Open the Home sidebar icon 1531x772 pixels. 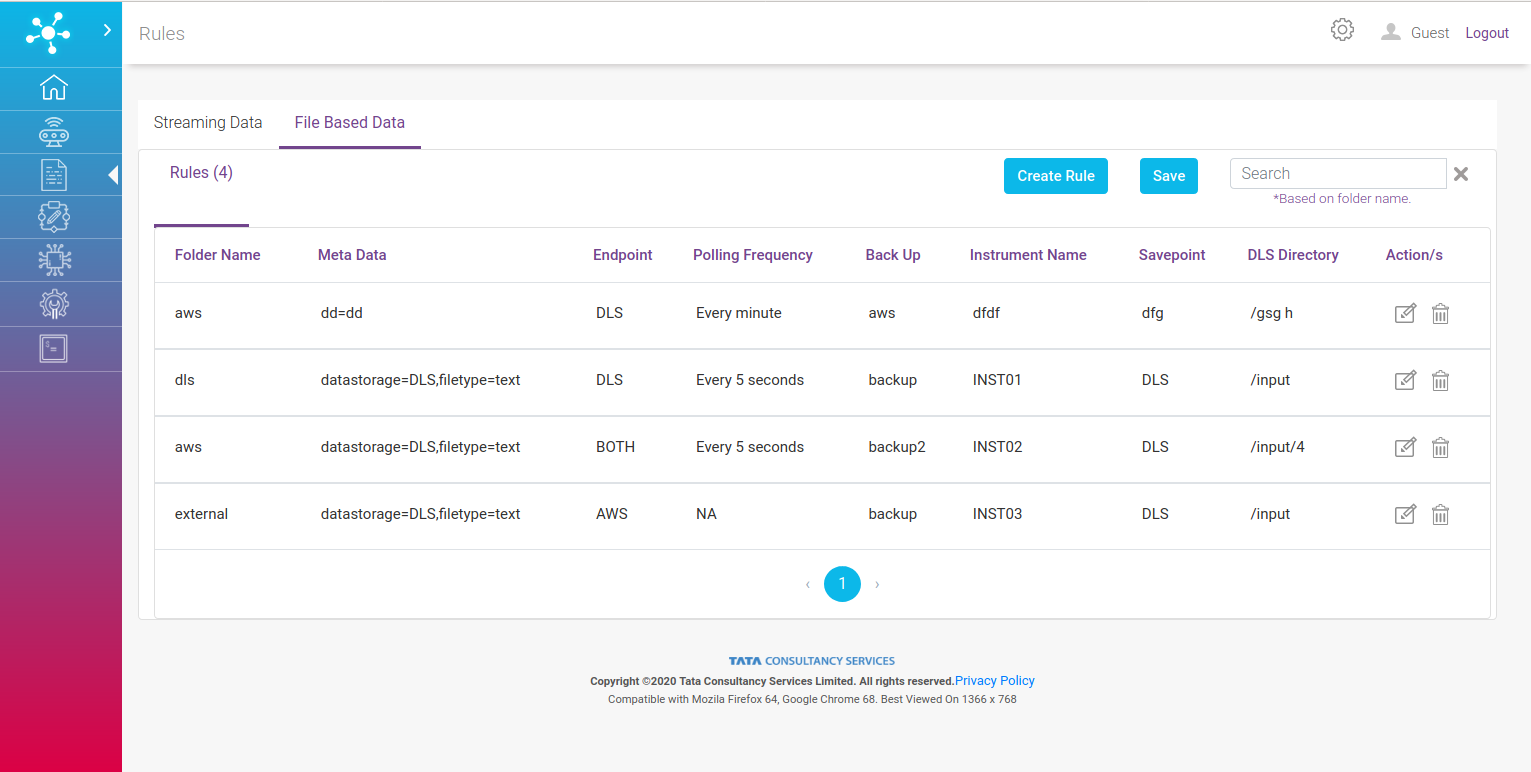53,88
